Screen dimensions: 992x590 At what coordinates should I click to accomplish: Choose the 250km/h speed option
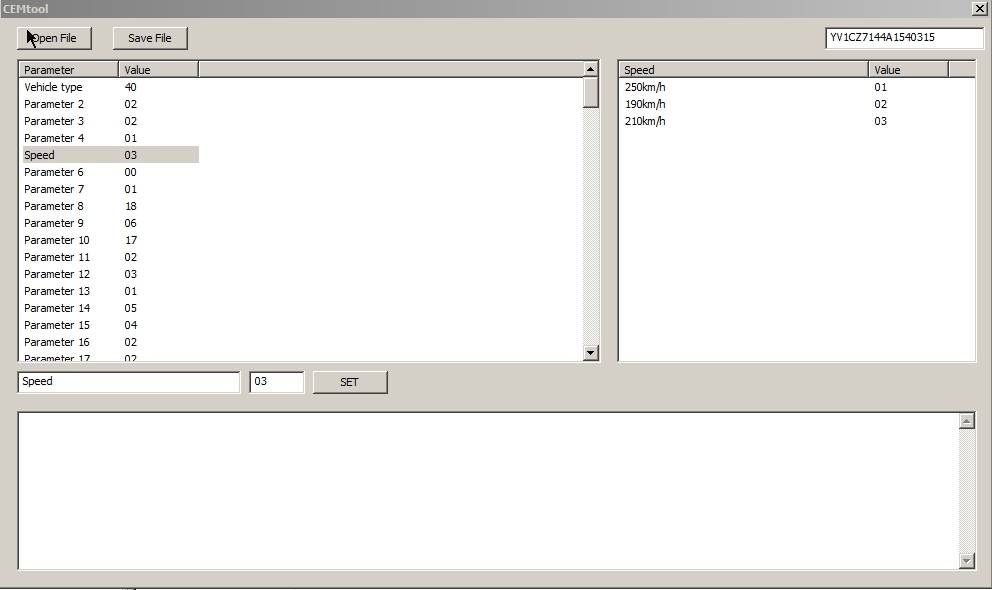(644, 87)
